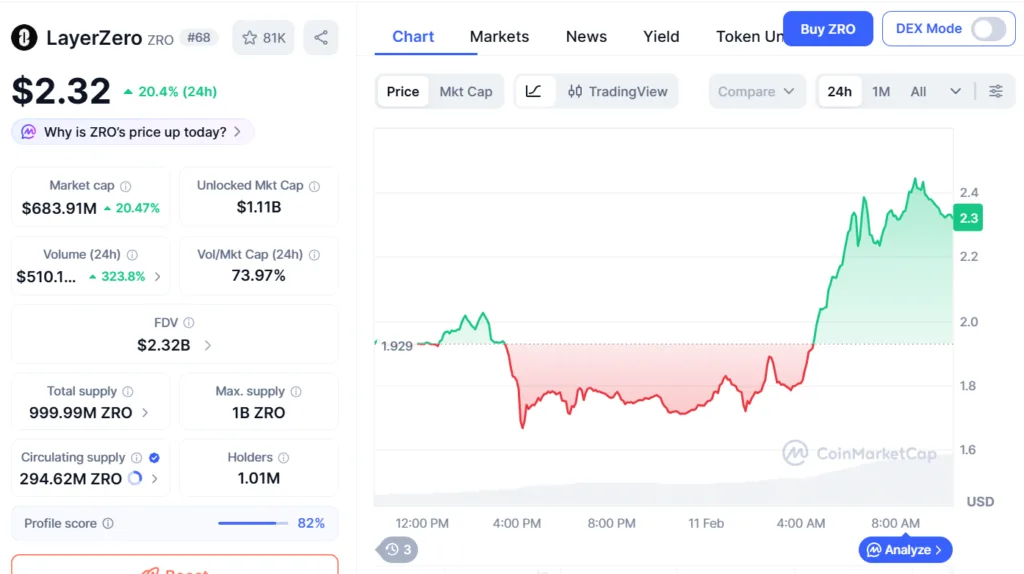Click Circulating supply info icon
Image resolution: width=1024 pixels, height=574 pixels.
click(x=136, y=458)
